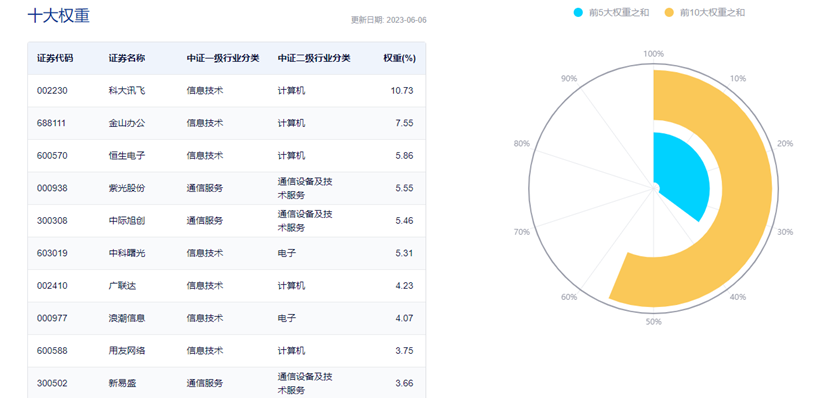
Task: Click the 50% axis label on chart
Action: click(653, 322)
